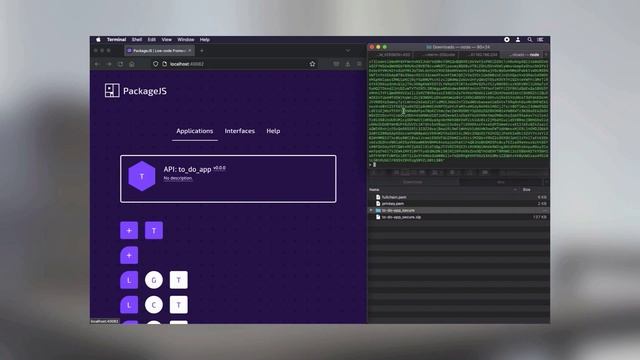Open the Apple menu

point(98,40)
